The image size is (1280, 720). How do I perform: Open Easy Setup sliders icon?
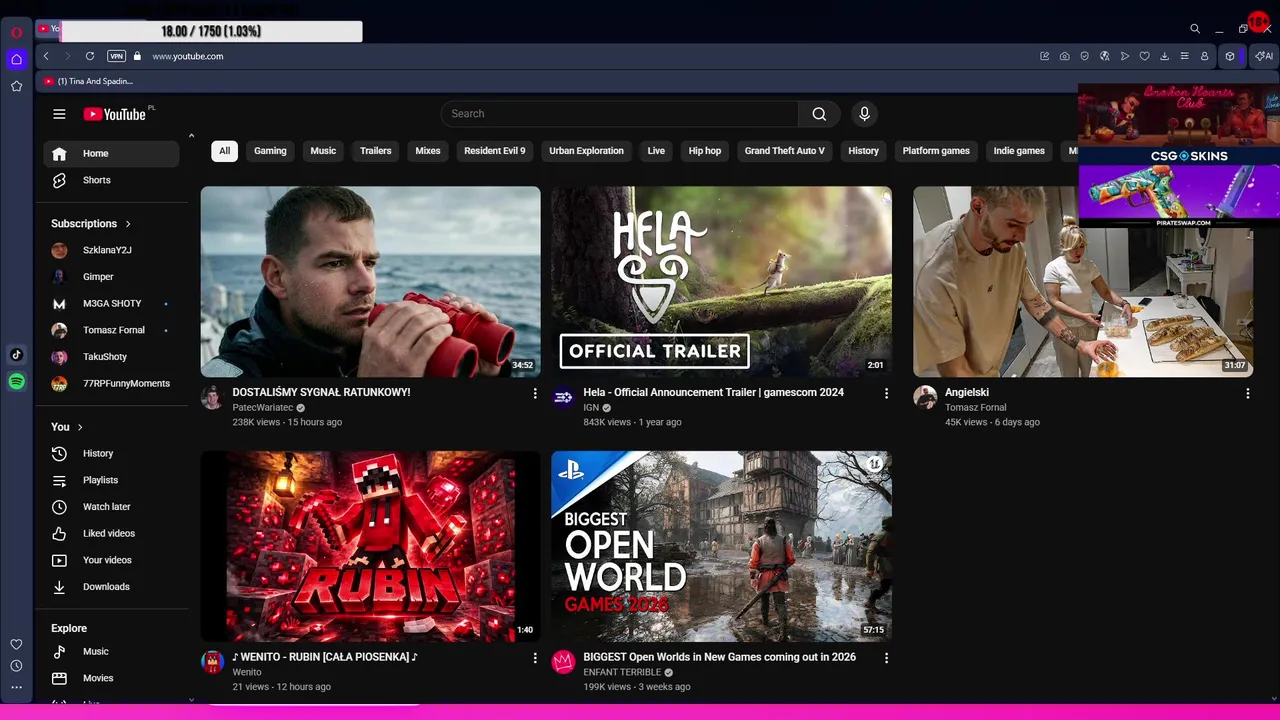pos(1185,56)
